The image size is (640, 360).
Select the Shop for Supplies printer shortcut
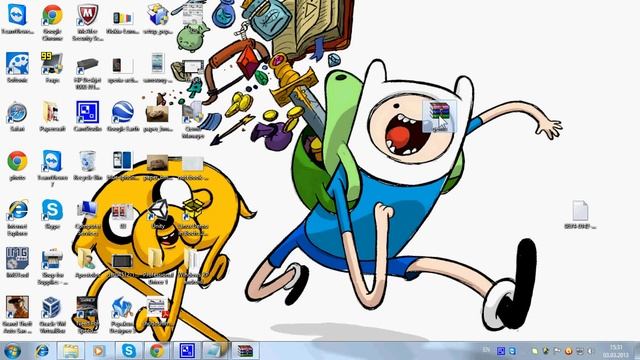pyautogui.click(x=52, y=259)
